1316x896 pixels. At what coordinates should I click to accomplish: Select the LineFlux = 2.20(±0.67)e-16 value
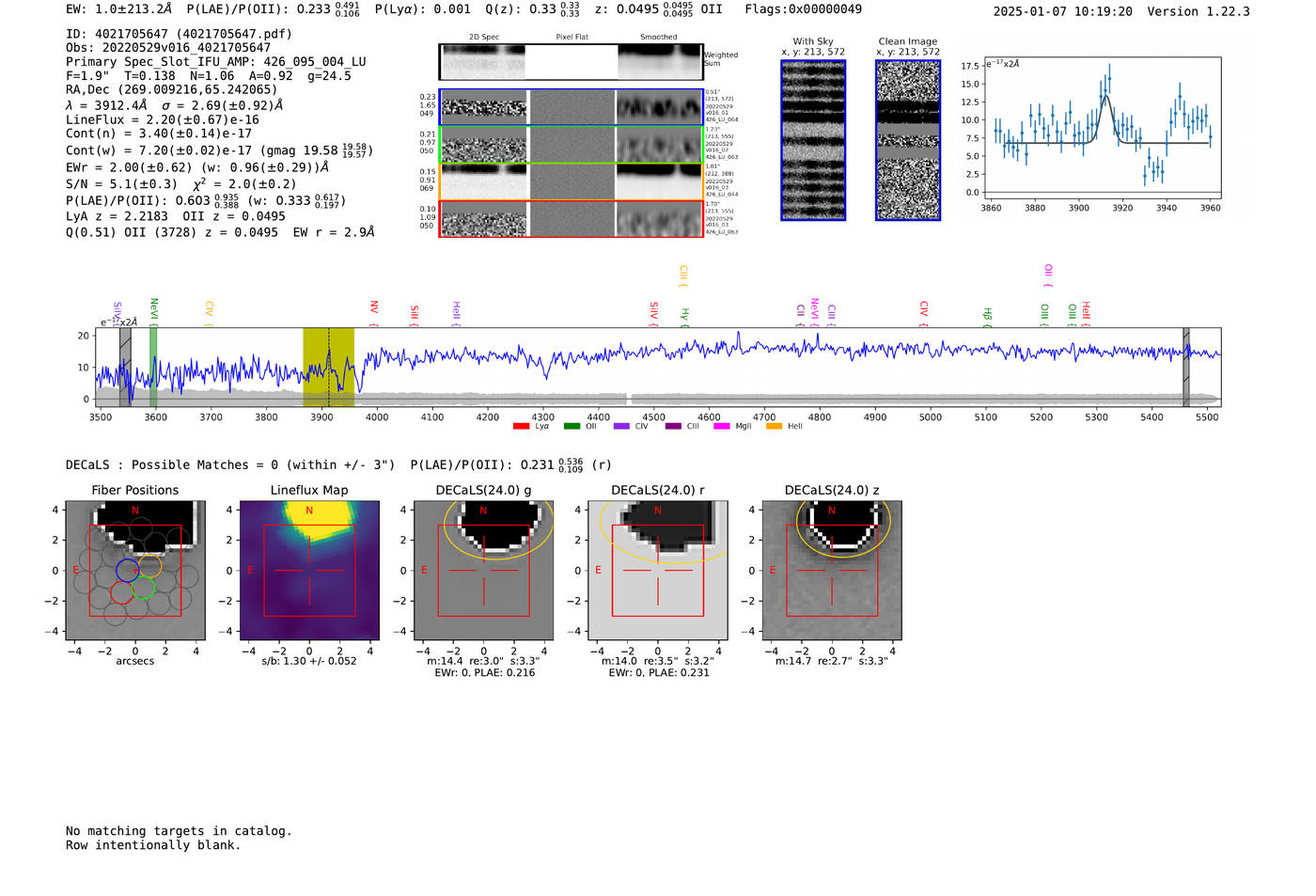pos(163,119)
